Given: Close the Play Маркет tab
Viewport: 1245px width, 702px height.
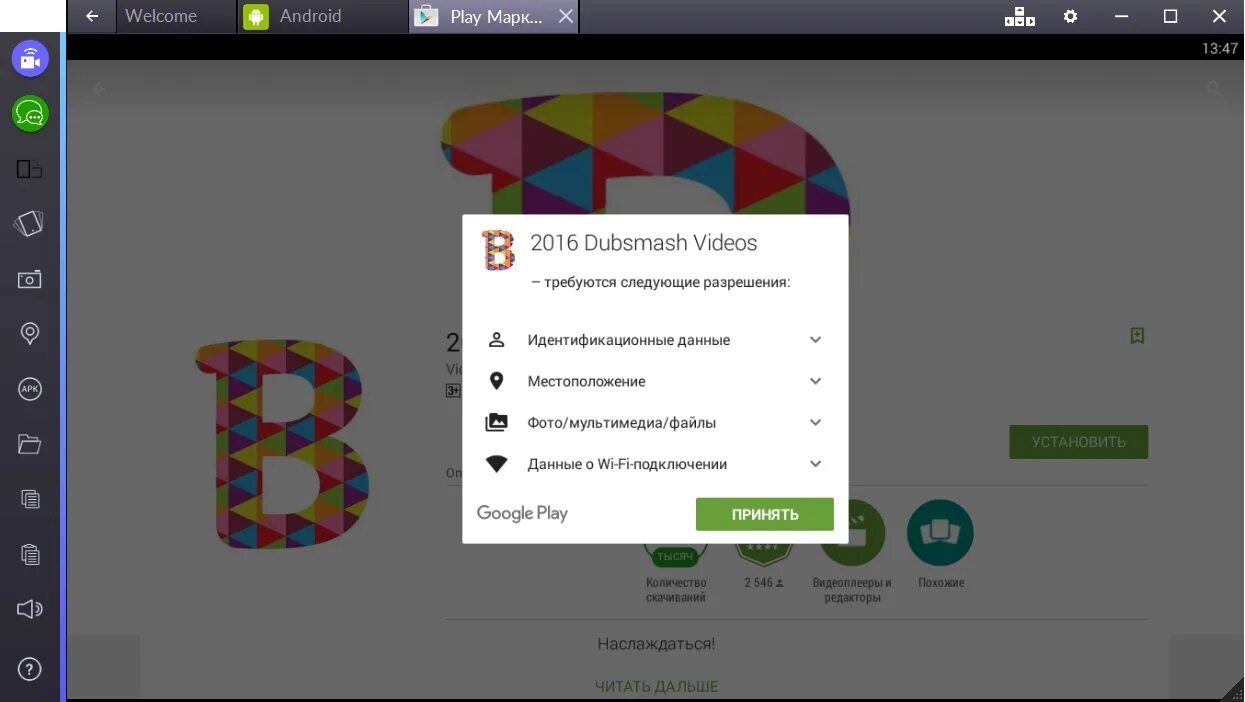Looking at the screenshot, I should pyautogui.click(x=565, y=16).
